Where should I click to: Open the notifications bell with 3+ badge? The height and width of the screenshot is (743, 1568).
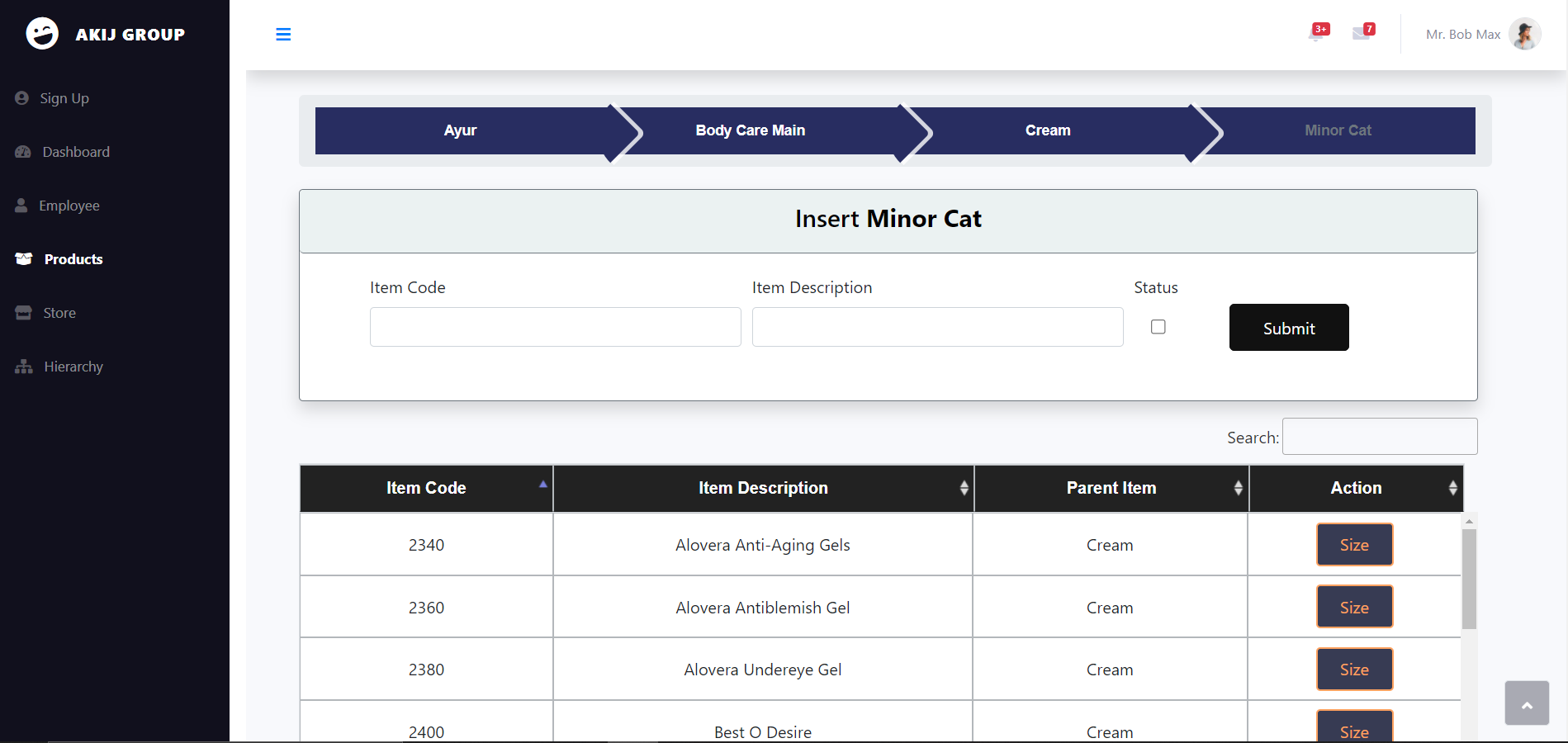point(1317,34)
